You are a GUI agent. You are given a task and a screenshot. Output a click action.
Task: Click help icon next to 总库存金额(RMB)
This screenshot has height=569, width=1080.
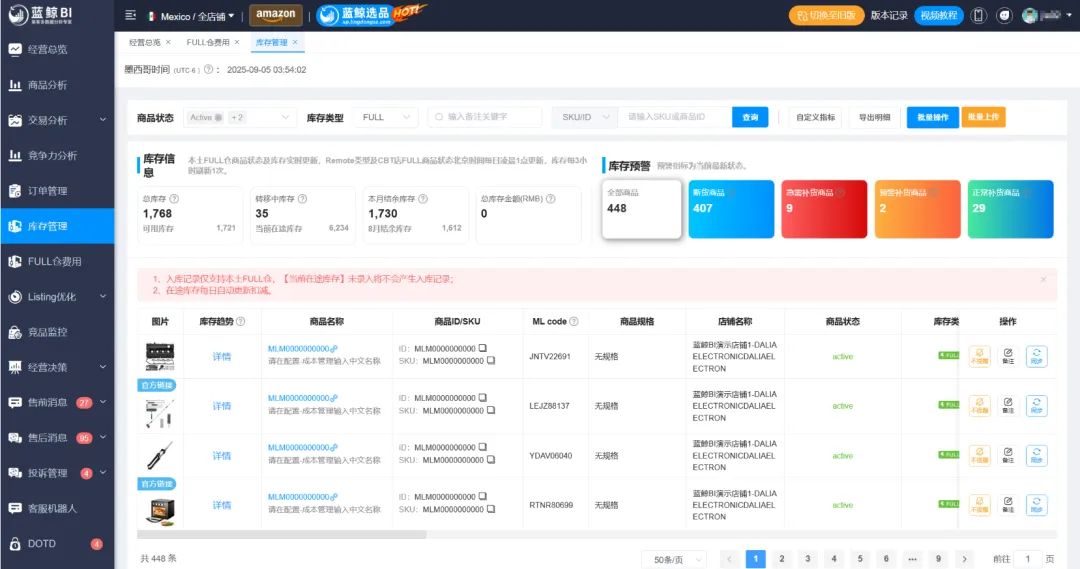(550, 198)
